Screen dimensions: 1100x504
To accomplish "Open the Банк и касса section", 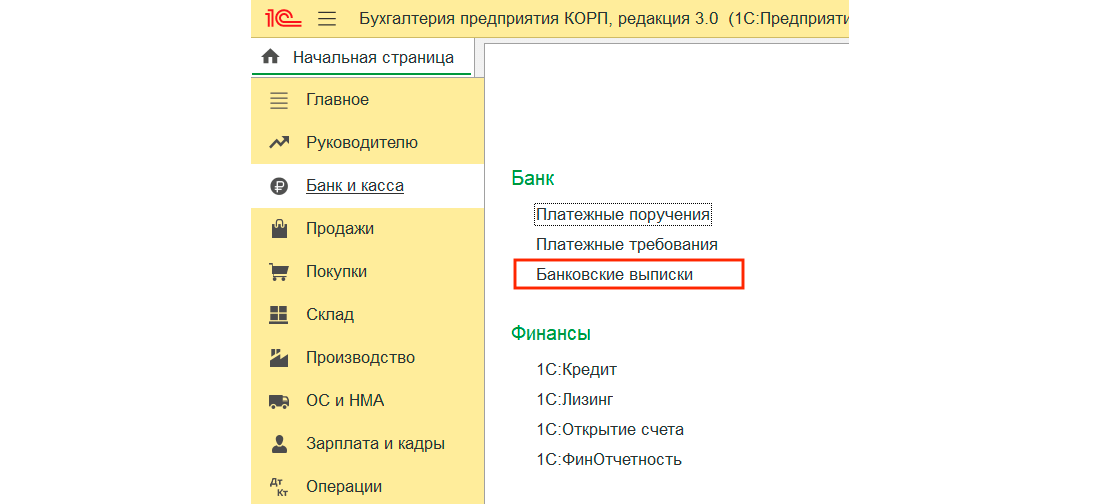I will pos(354,186).
